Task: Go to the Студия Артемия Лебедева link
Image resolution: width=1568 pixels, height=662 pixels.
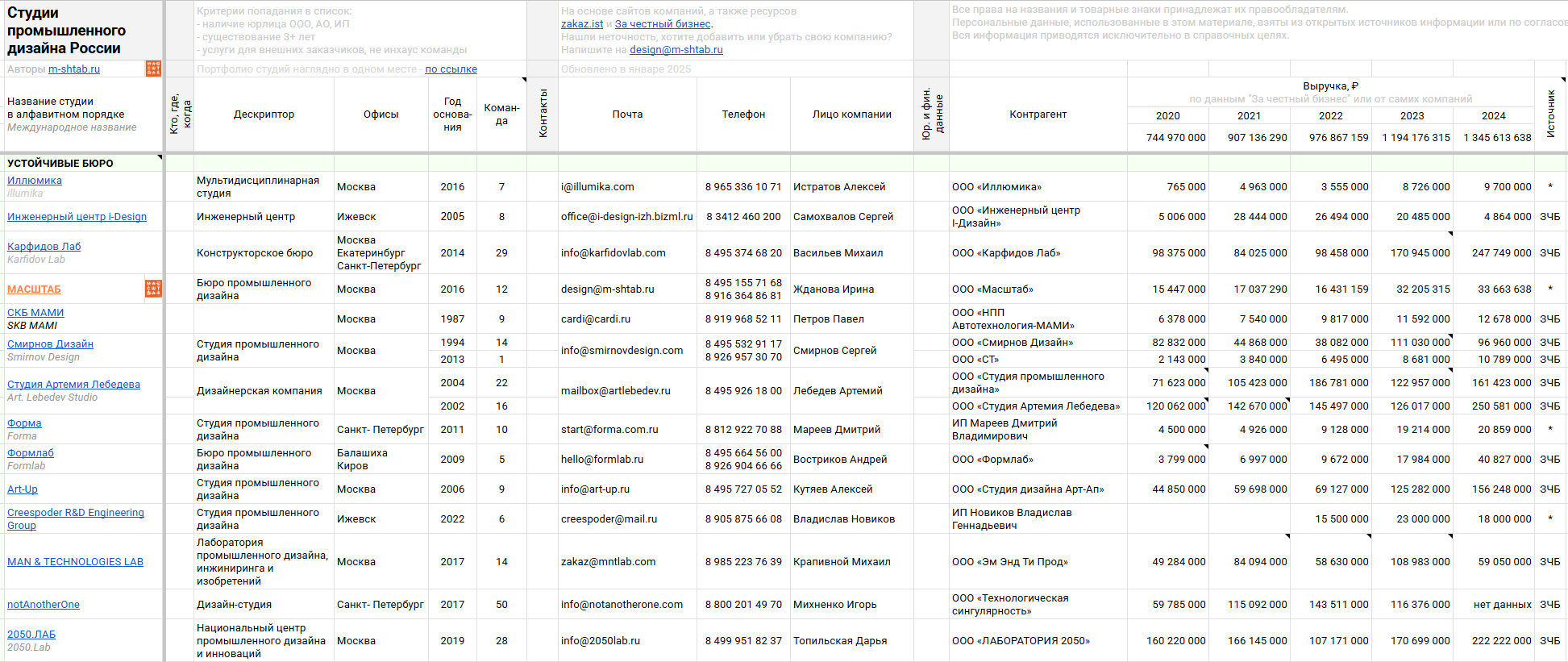Action: coord(74,385)
